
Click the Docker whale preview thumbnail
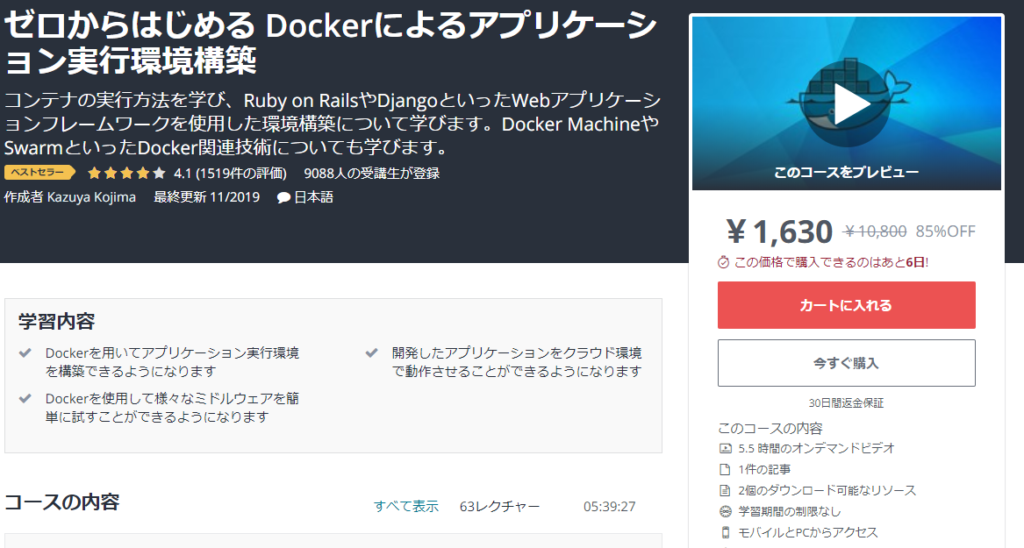click(846, 103)
